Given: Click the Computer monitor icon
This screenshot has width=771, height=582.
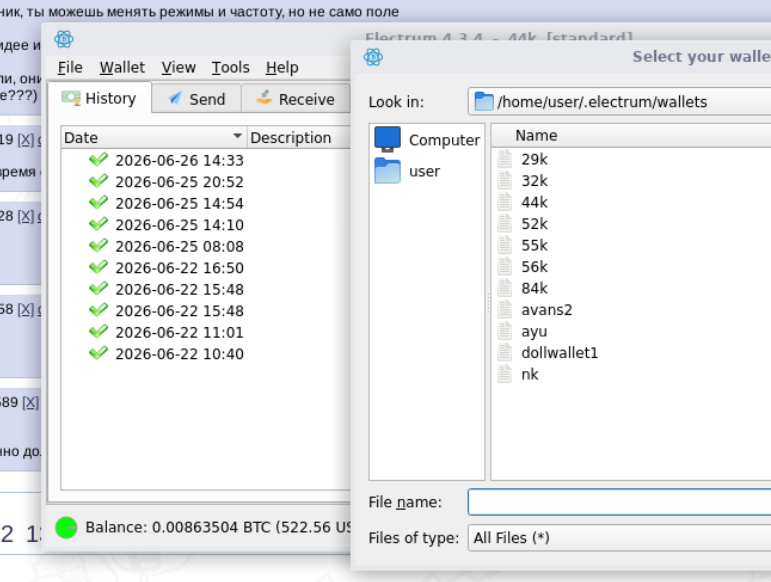Looking at the screenshot, I should coord(387,139).
